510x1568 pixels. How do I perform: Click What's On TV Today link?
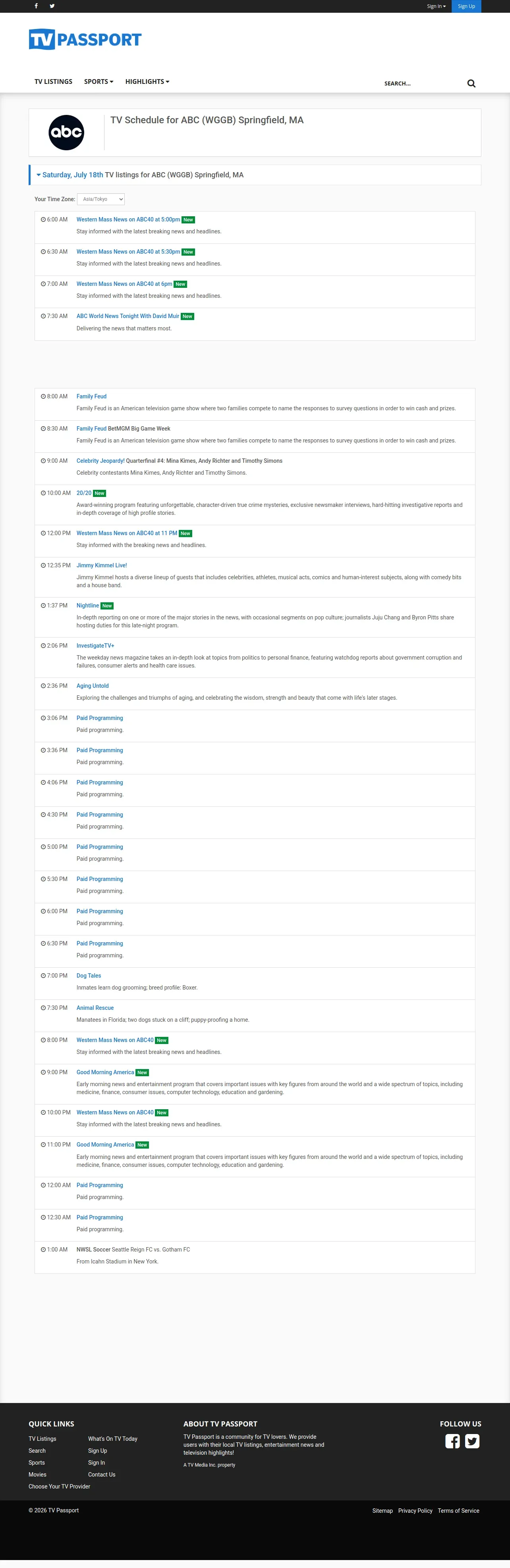[x=112, y=1439]
